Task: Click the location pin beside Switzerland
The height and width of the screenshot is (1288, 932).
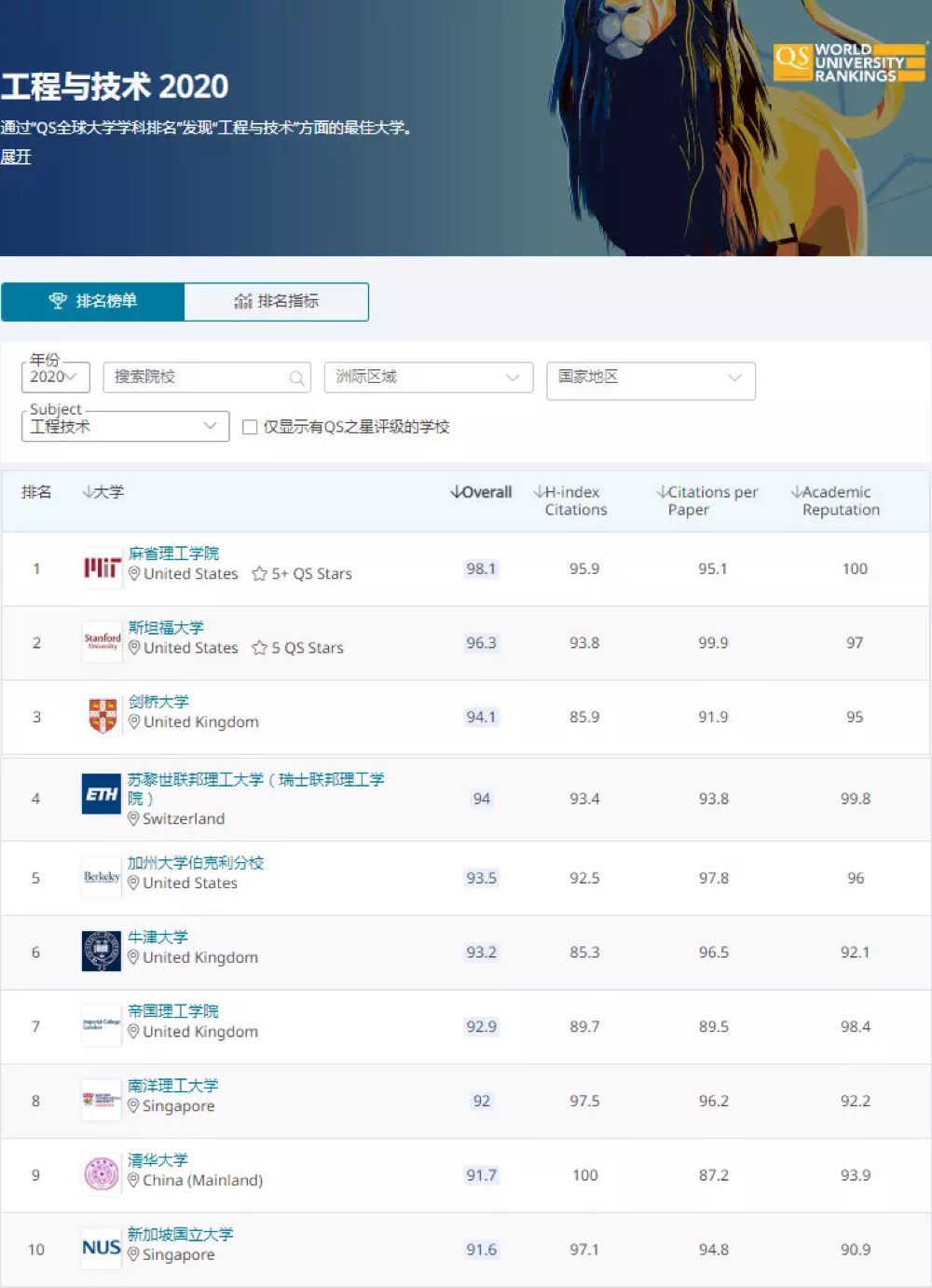Action: point(133,818)
